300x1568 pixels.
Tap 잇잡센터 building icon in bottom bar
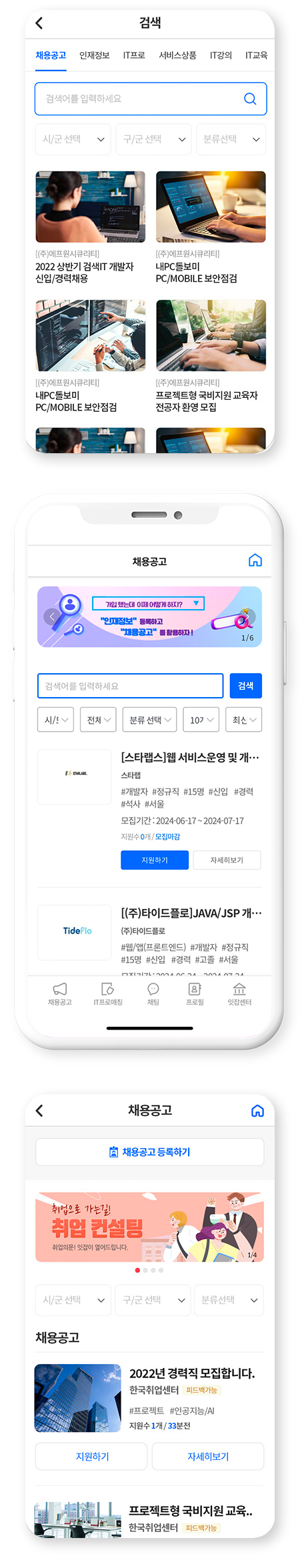(x=239, y=989)
